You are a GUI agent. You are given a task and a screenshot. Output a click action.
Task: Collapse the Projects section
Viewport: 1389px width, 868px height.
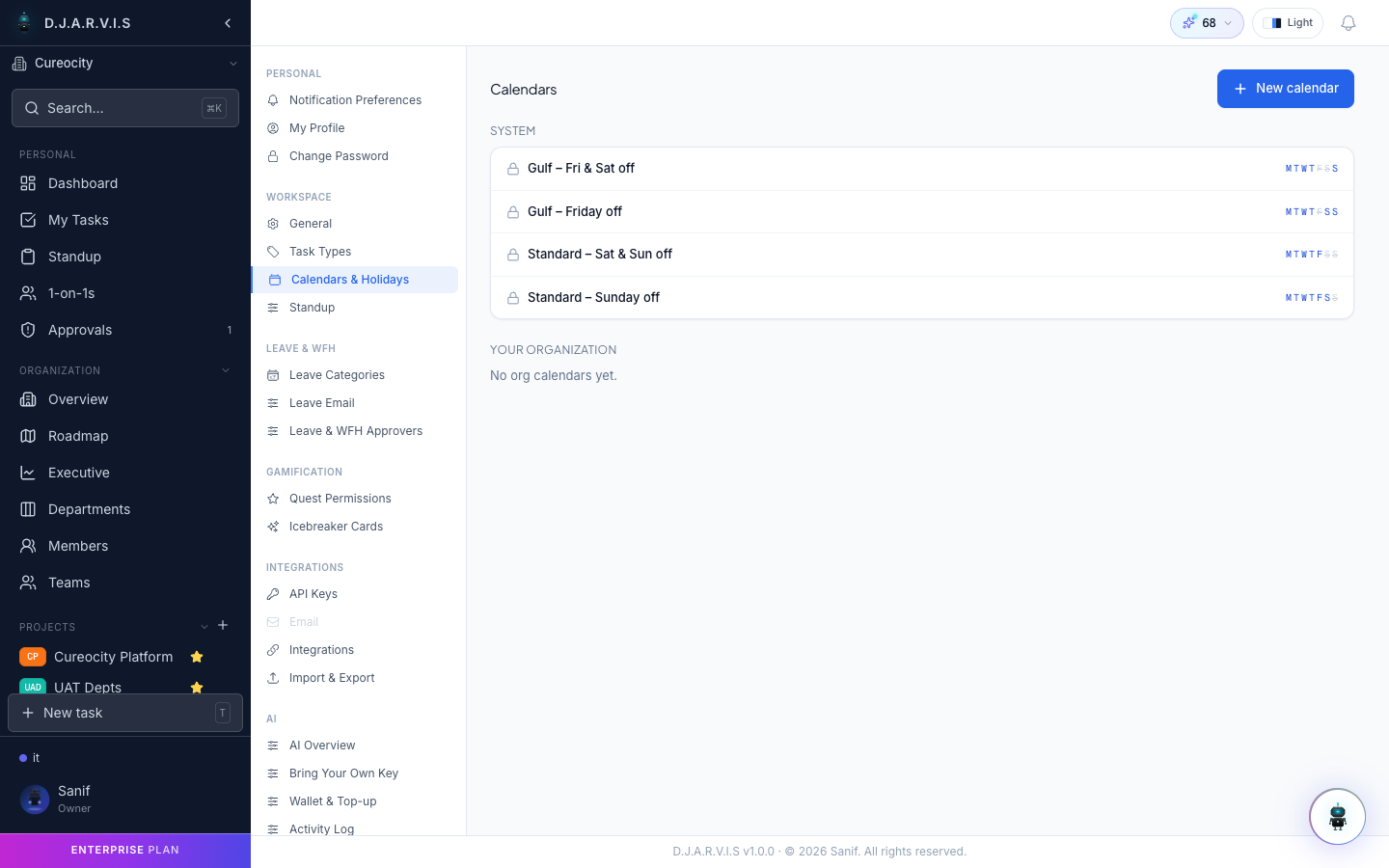point(204,627)
